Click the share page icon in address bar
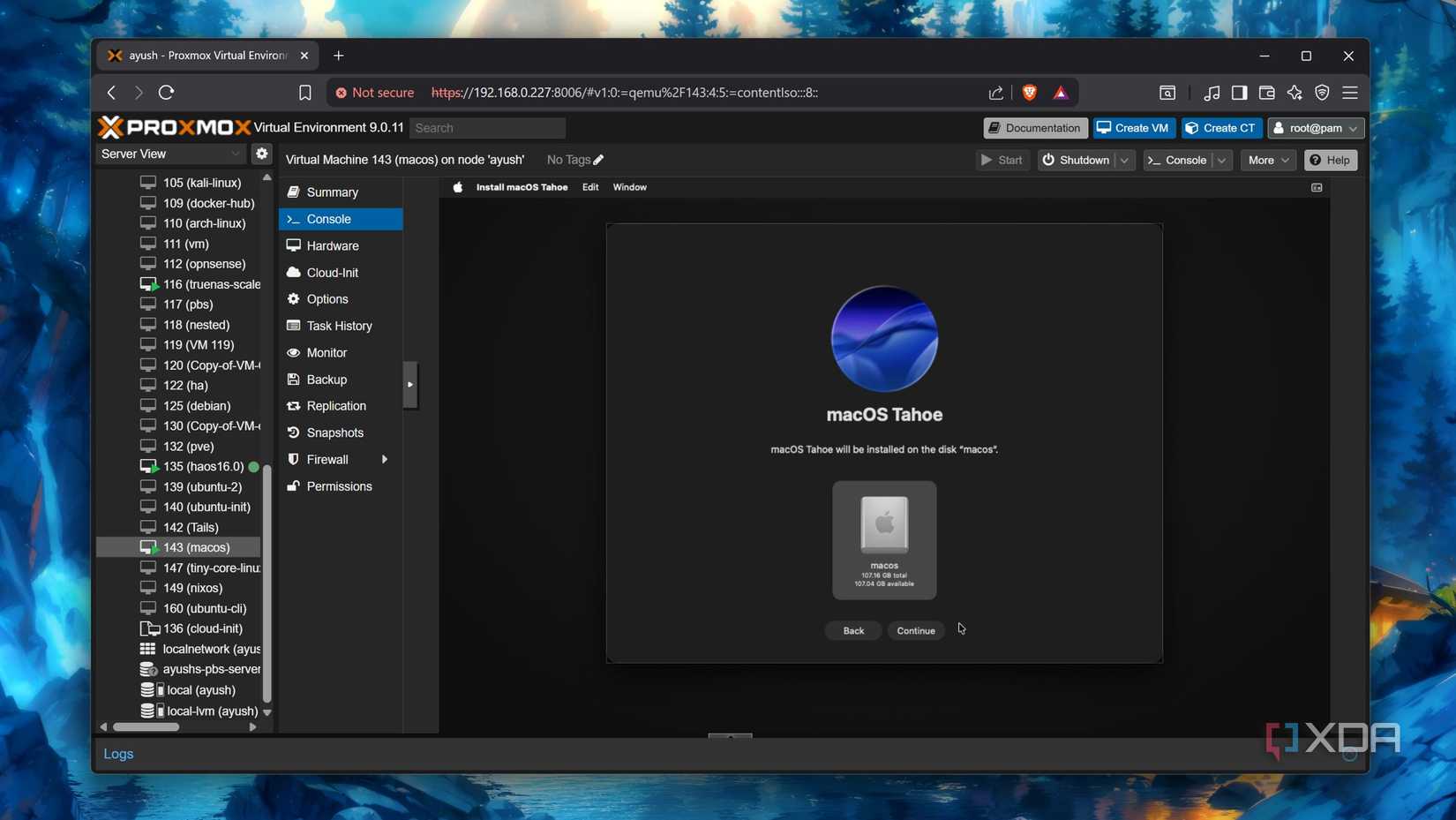1456x820 pixels. pos(995,93)
